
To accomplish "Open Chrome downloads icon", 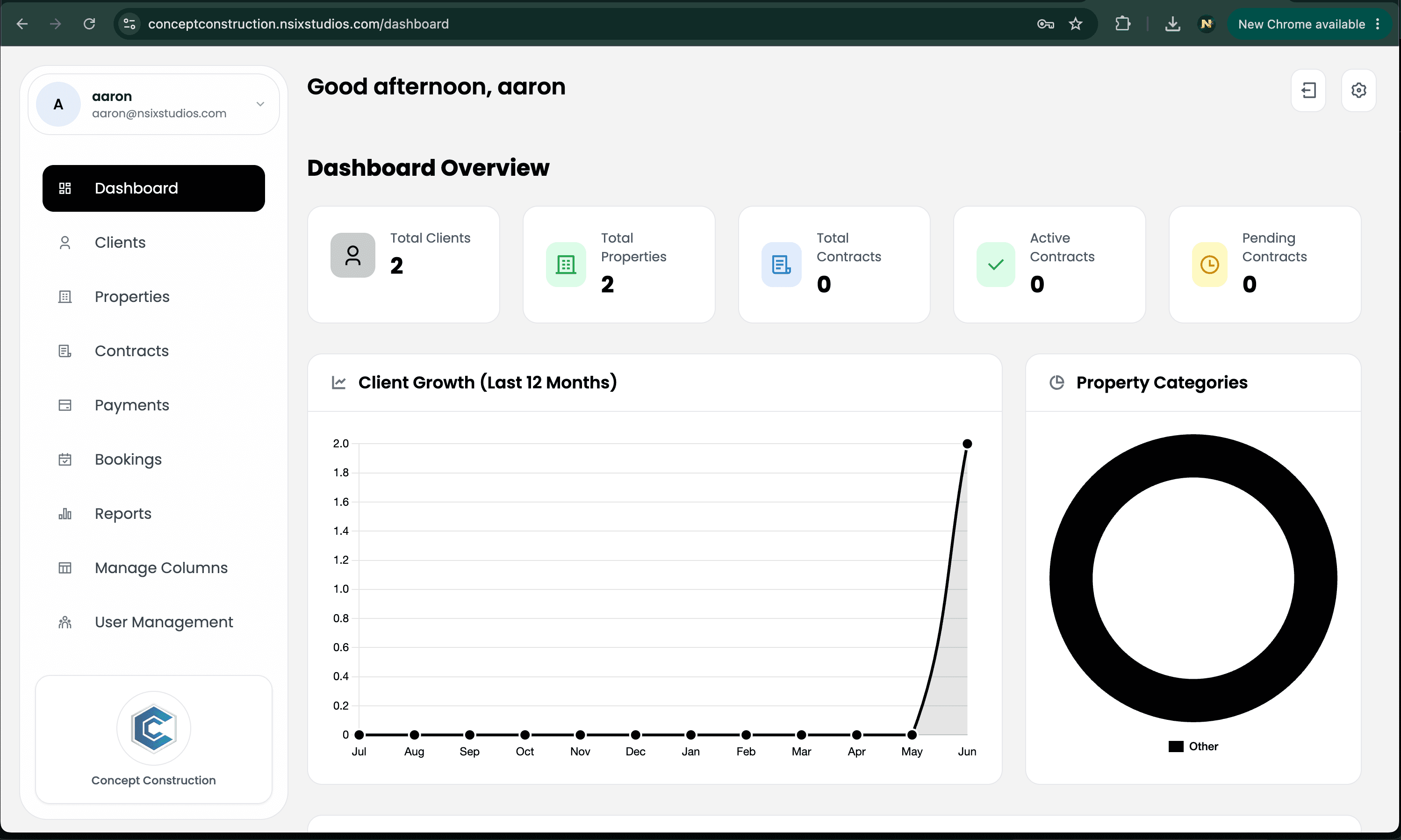I will click(x=1173, y=24).
